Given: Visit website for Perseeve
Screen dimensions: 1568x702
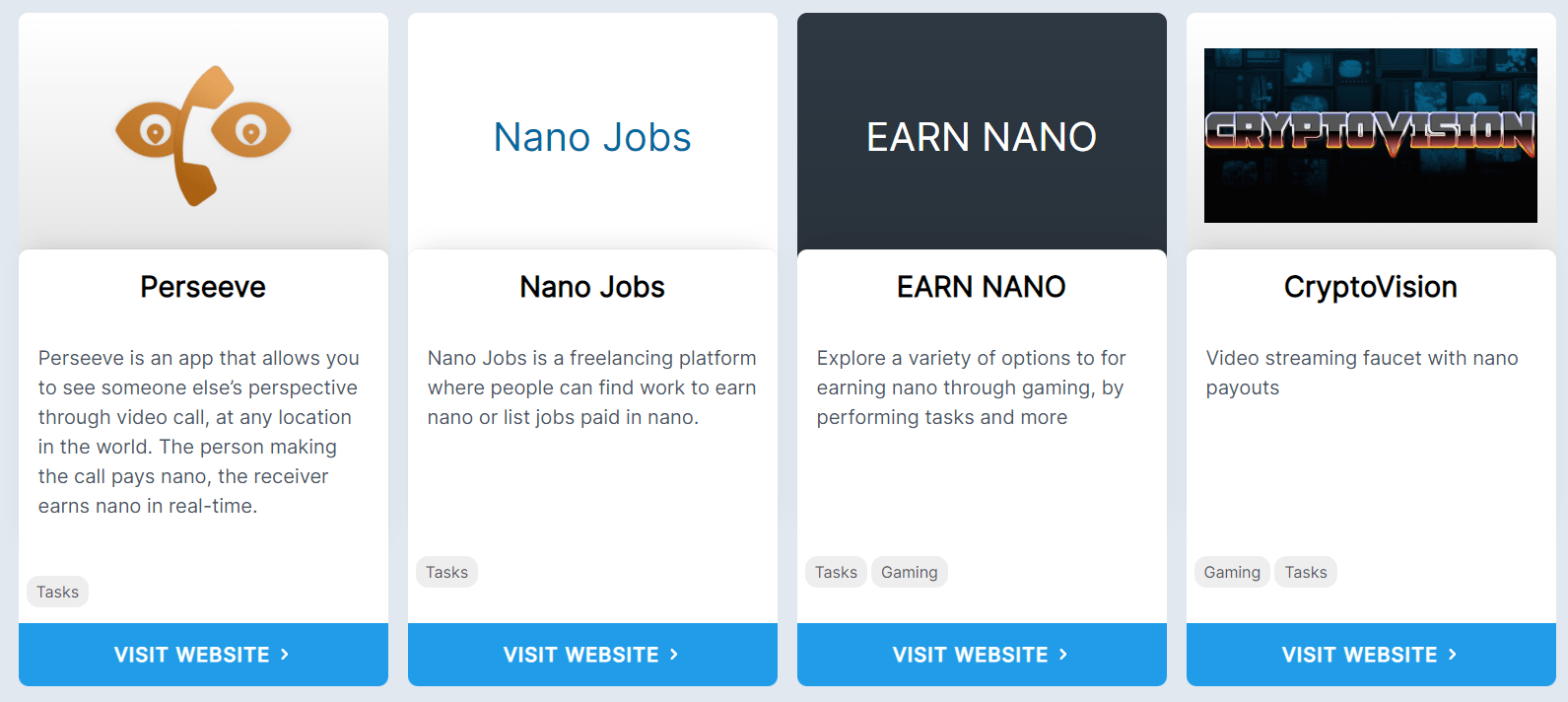Looking at the screenshot, I should [203, 655].
